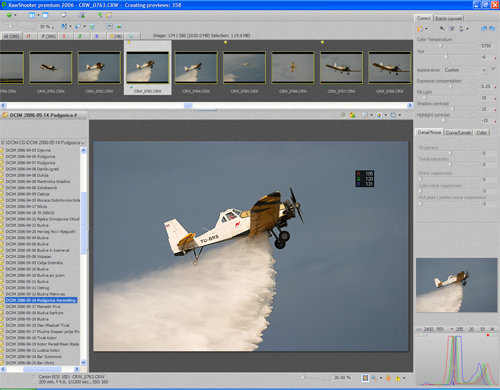The image size is (500, 390).
Task: Adjust the Exposure compensation slider
Action: click(x=451, y=86)
